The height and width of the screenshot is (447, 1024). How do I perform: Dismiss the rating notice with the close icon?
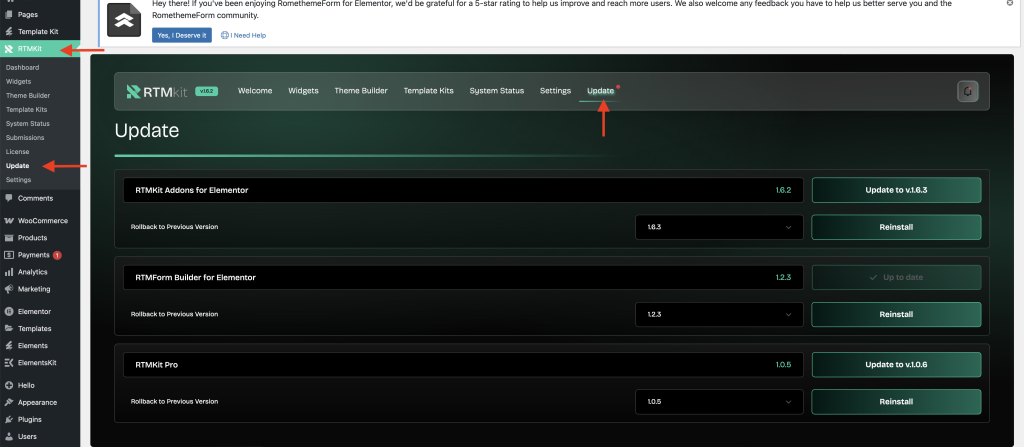point(1010,3)
